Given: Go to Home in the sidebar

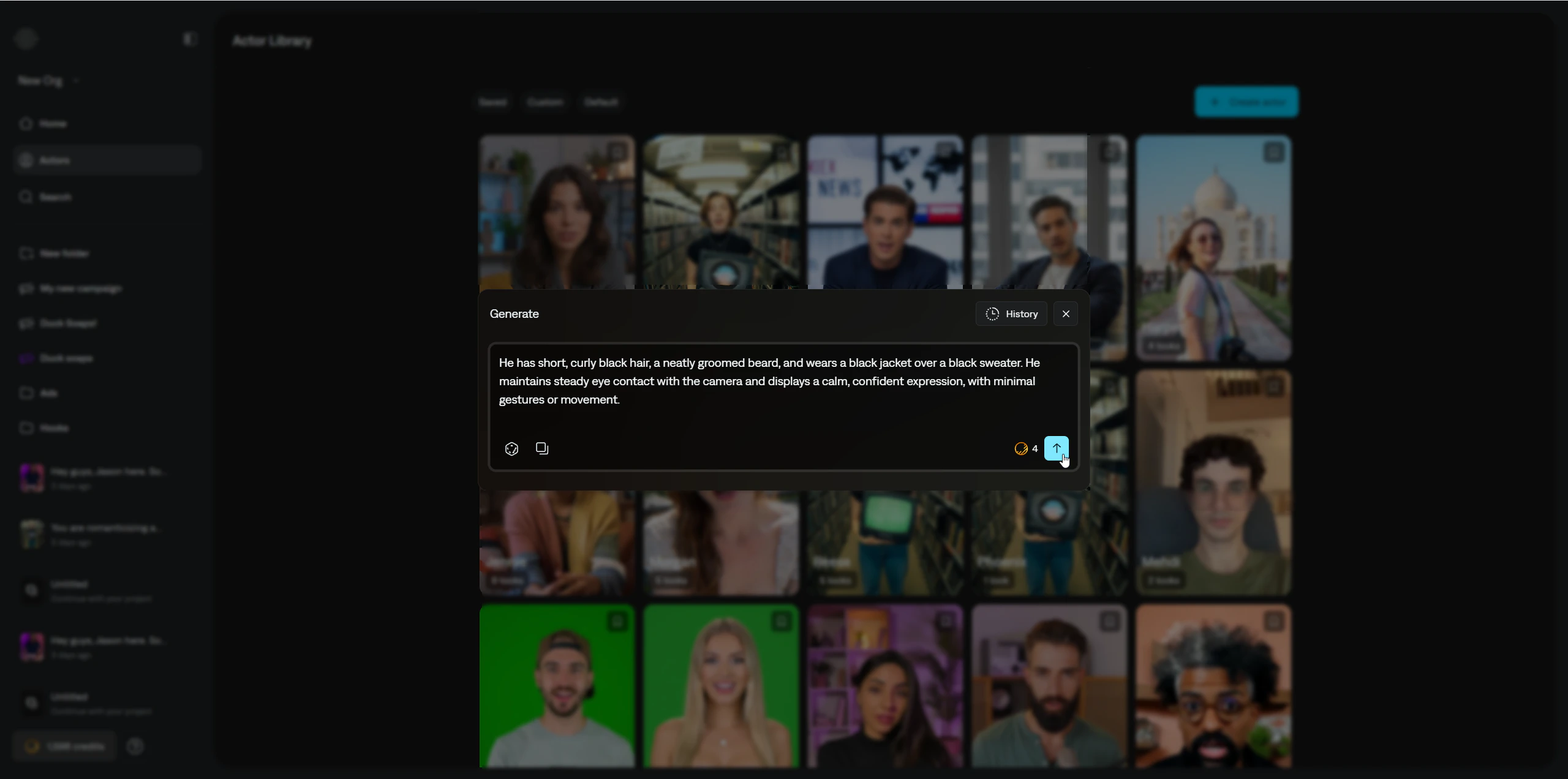Looking at the screenshot, I should (x=107, y=124).
